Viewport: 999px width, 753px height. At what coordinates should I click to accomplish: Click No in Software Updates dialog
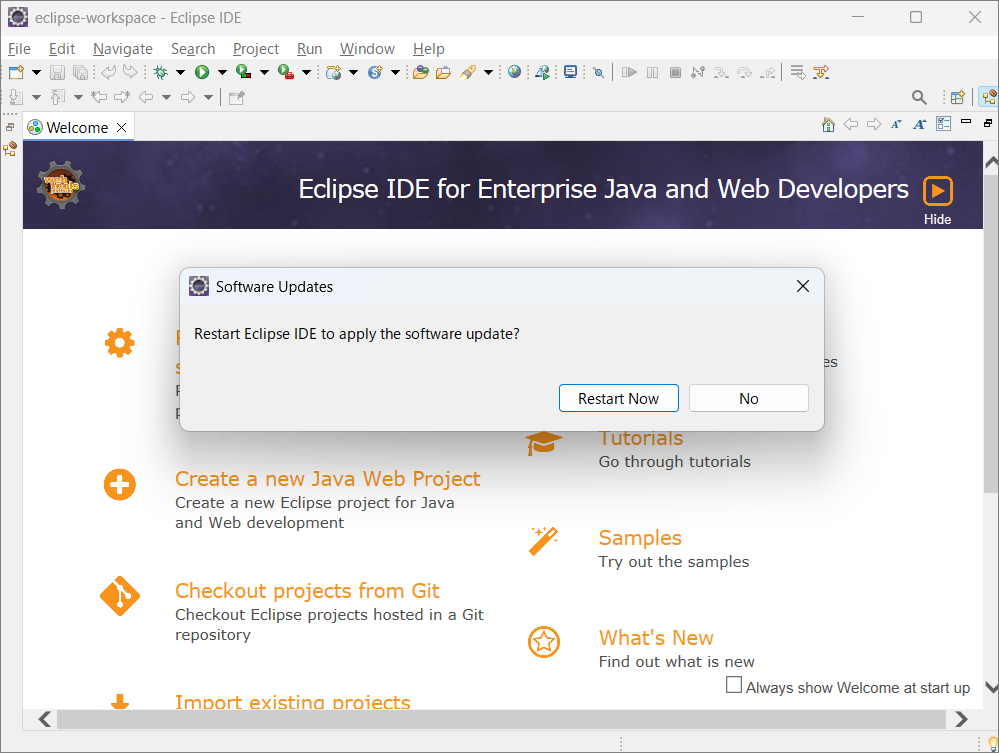pos(749,398)
